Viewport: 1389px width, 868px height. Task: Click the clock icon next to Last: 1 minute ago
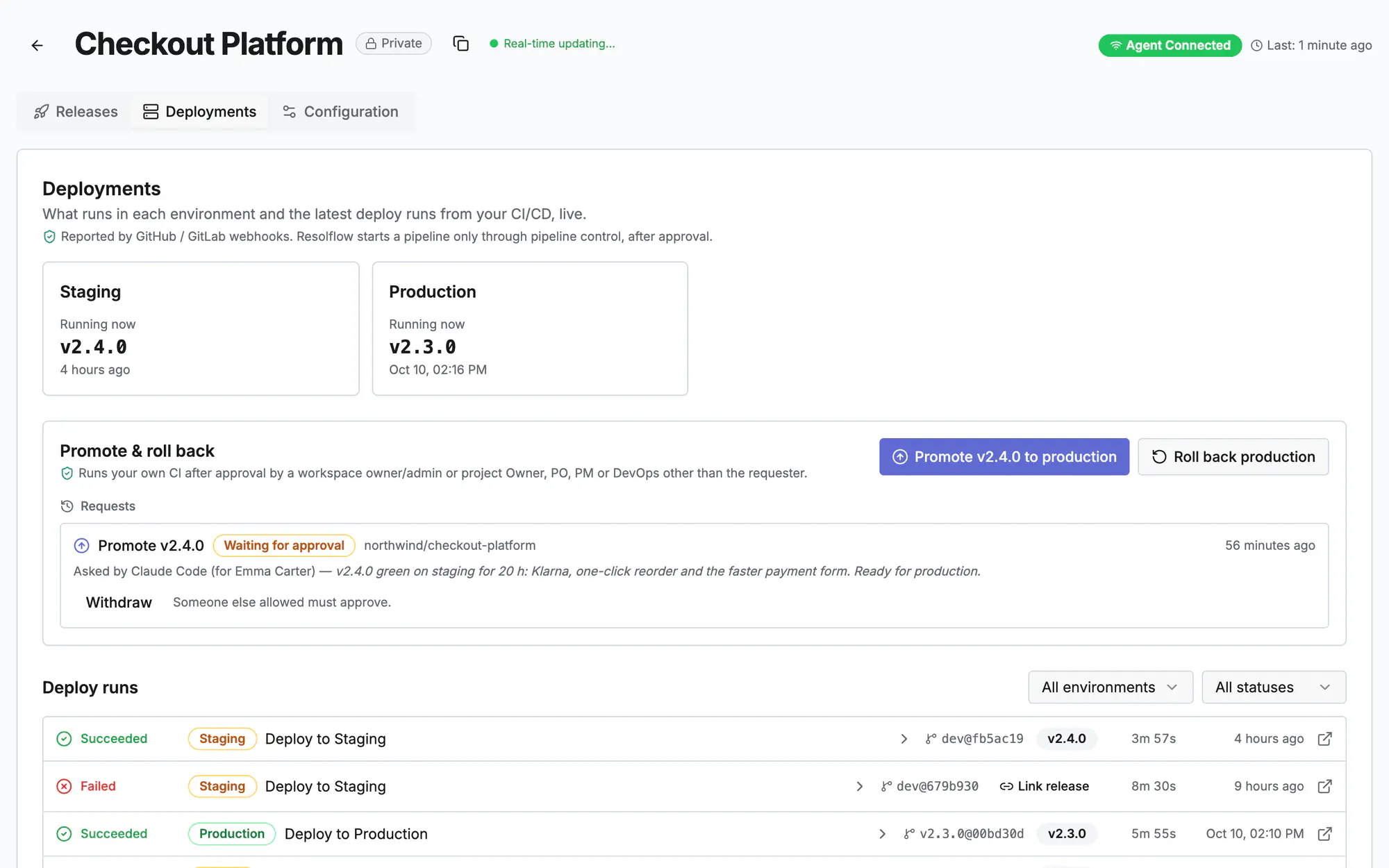(x=1256, y=46)
